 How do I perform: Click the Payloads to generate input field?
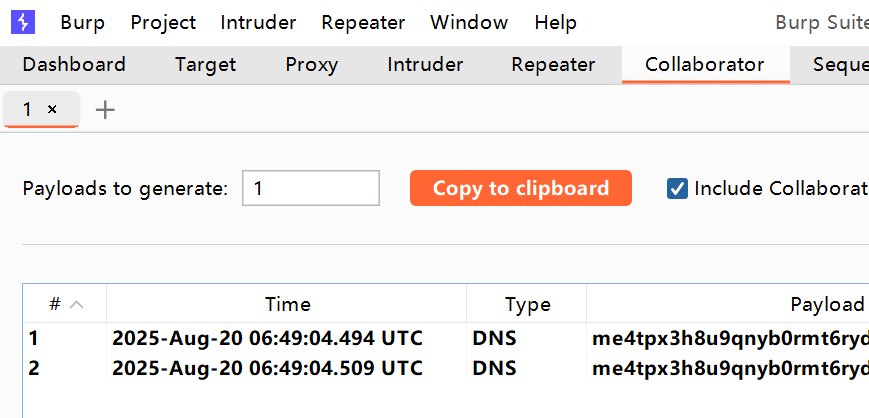(311, 188)
